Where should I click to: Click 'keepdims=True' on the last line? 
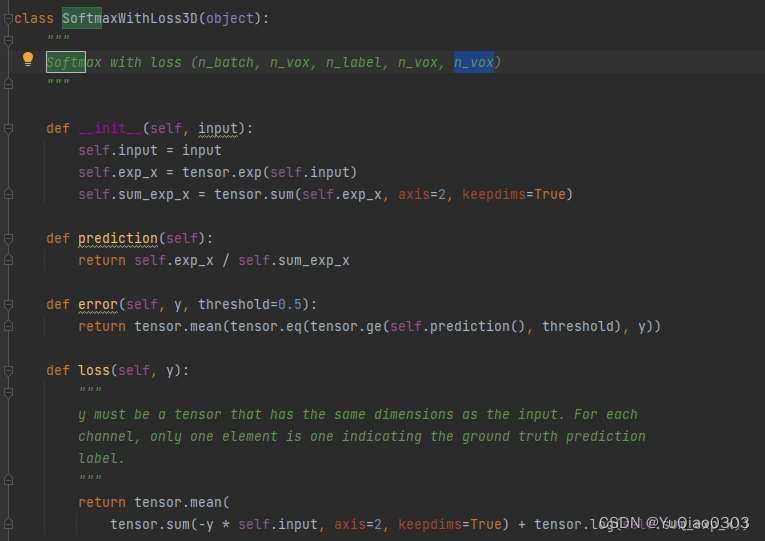click(450, 525)
